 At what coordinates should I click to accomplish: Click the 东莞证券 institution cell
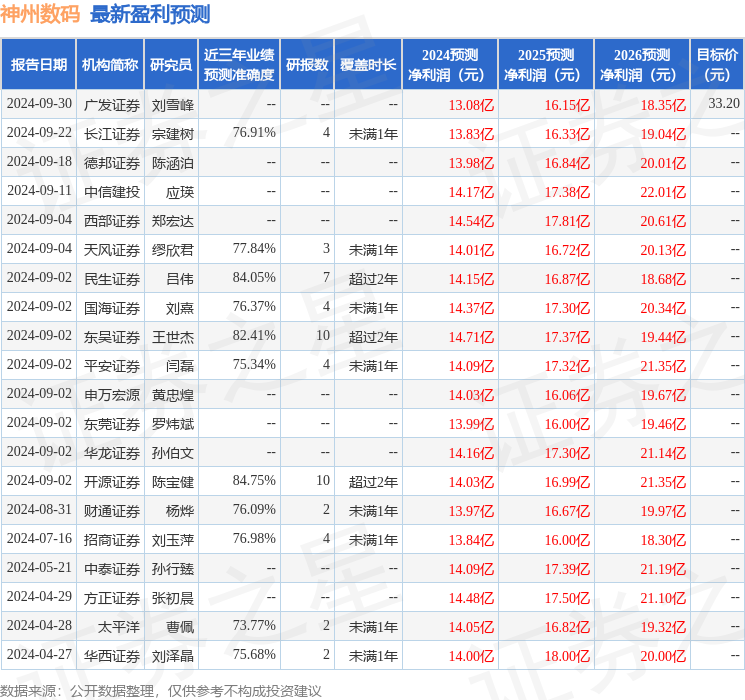(112, 424)
